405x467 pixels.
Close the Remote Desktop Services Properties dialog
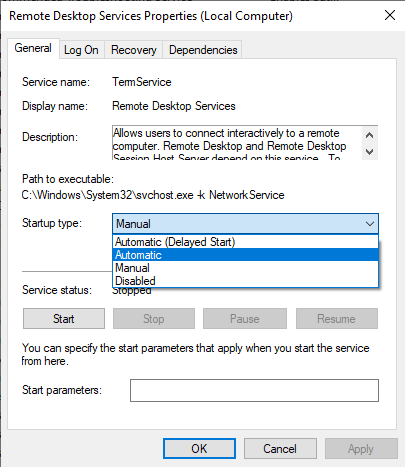(x=390, y=15)
